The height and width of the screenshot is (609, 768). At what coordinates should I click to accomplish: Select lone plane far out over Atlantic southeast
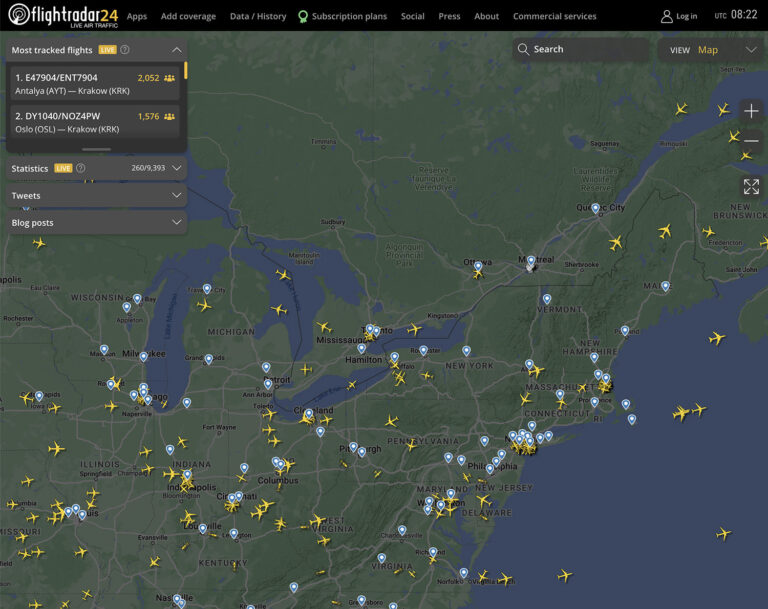click(723, 533)
